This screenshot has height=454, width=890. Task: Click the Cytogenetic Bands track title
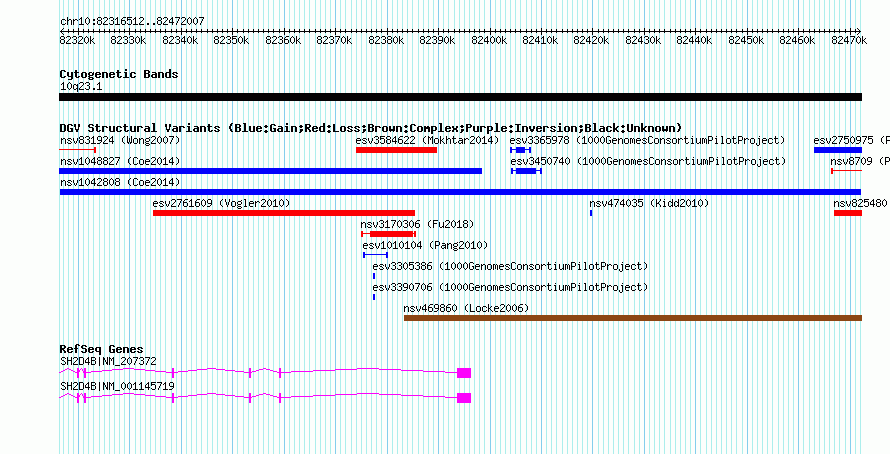coord(119,74)
